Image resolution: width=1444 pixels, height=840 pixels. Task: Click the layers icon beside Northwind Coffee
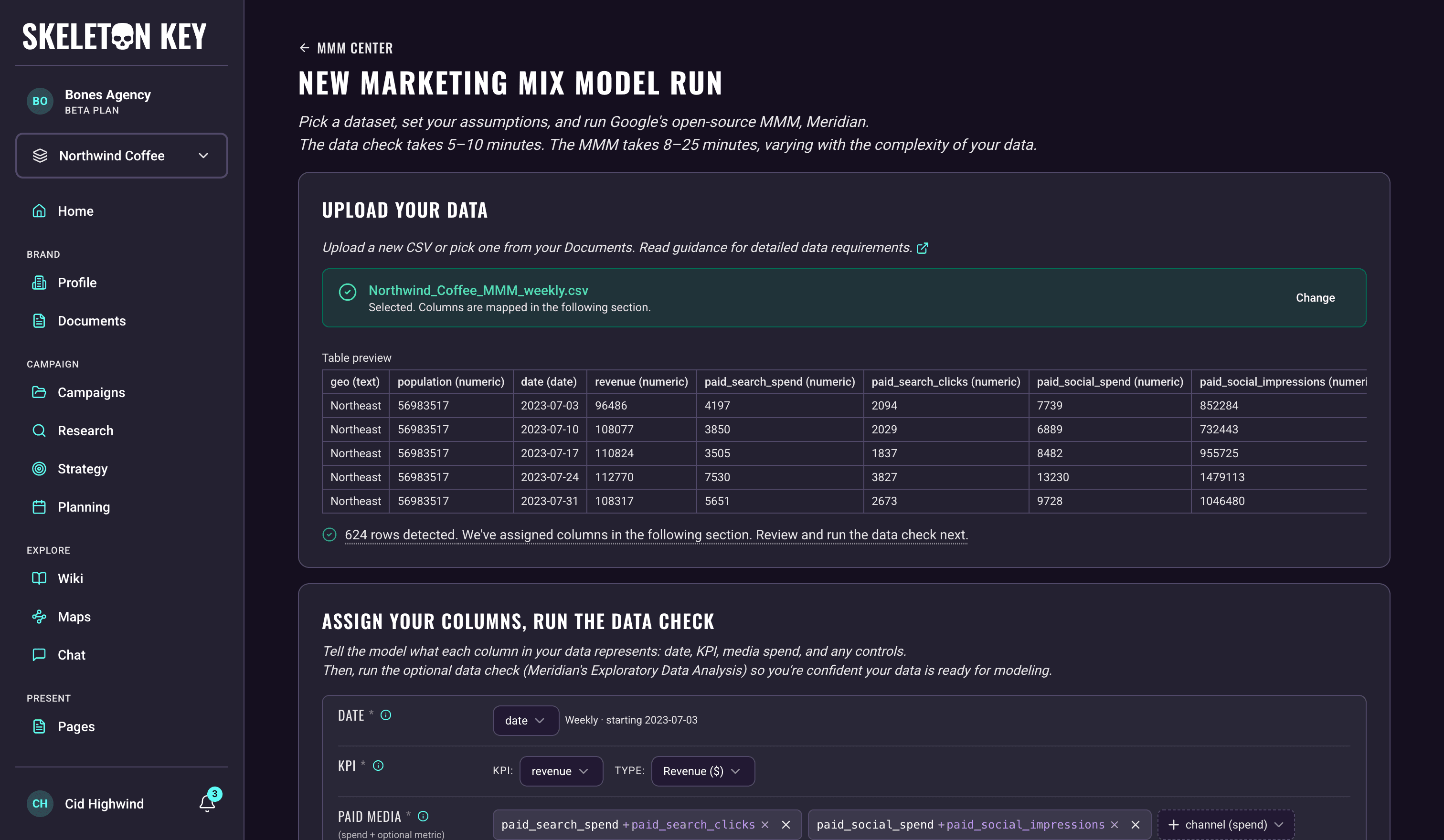[x=40, y=156]
